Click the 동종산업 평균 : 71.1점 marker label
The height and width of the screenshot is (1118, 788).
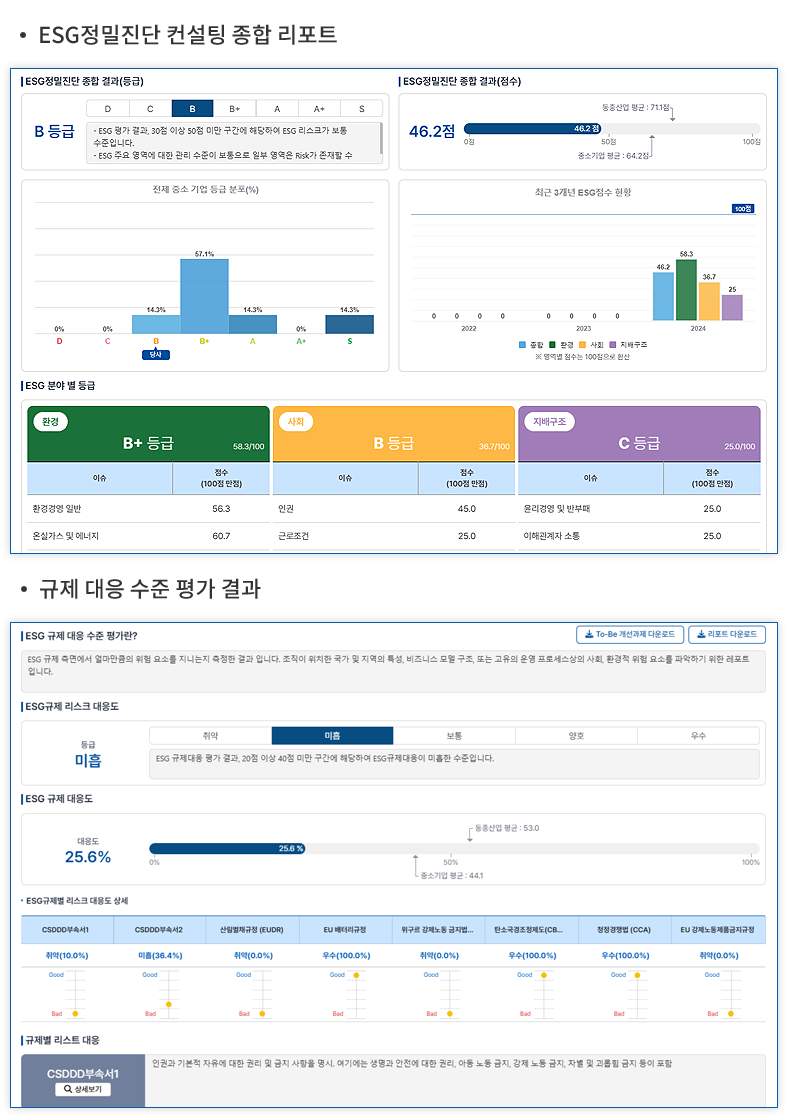[x=636, y=108]
